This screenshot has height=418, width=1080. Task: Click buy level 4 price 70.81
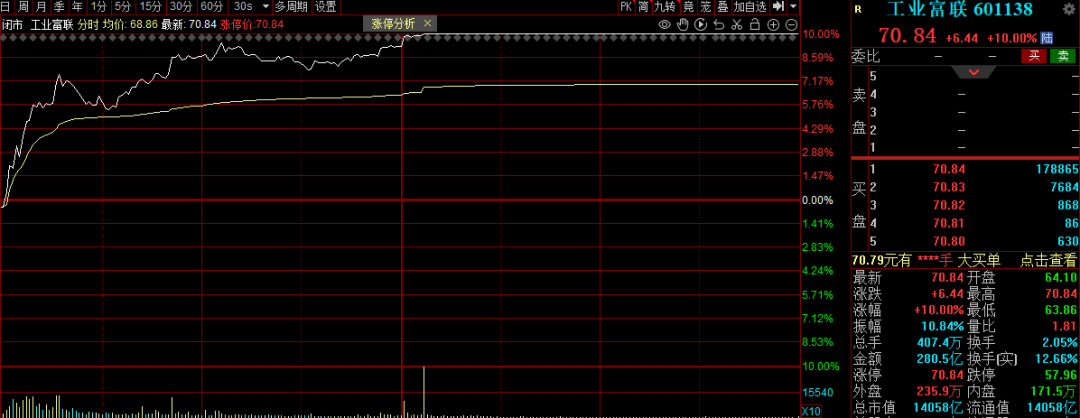tap(949, 223)
